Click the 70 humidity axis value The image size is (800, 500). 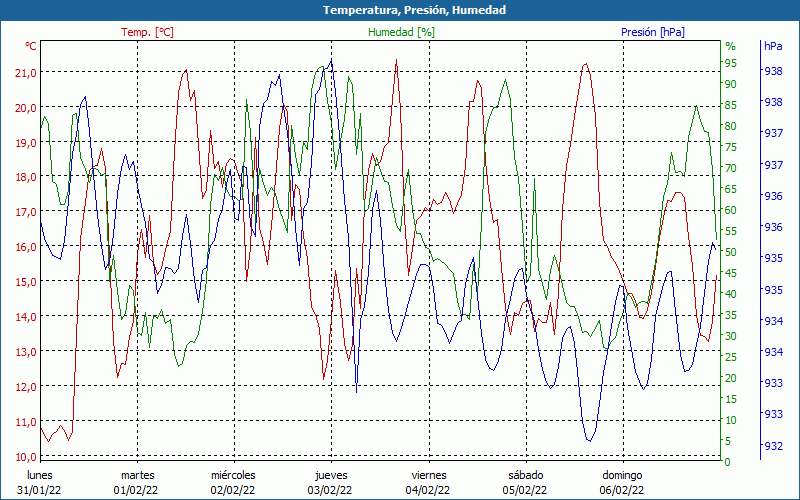coord(731,168)
